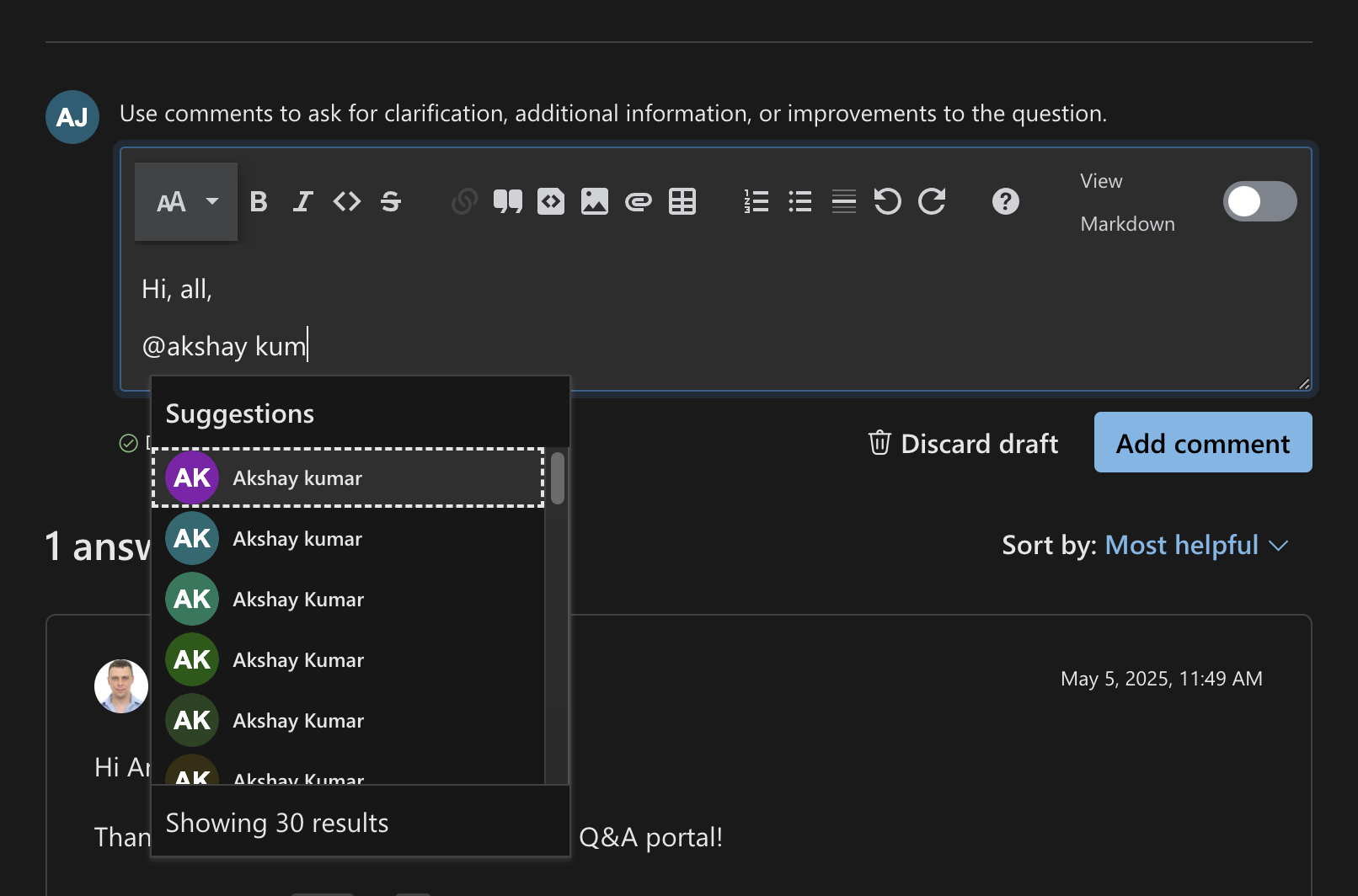Open editor help icon
The height and width of the screenshot is (896, 1358).
click(x=1006, y=202)
